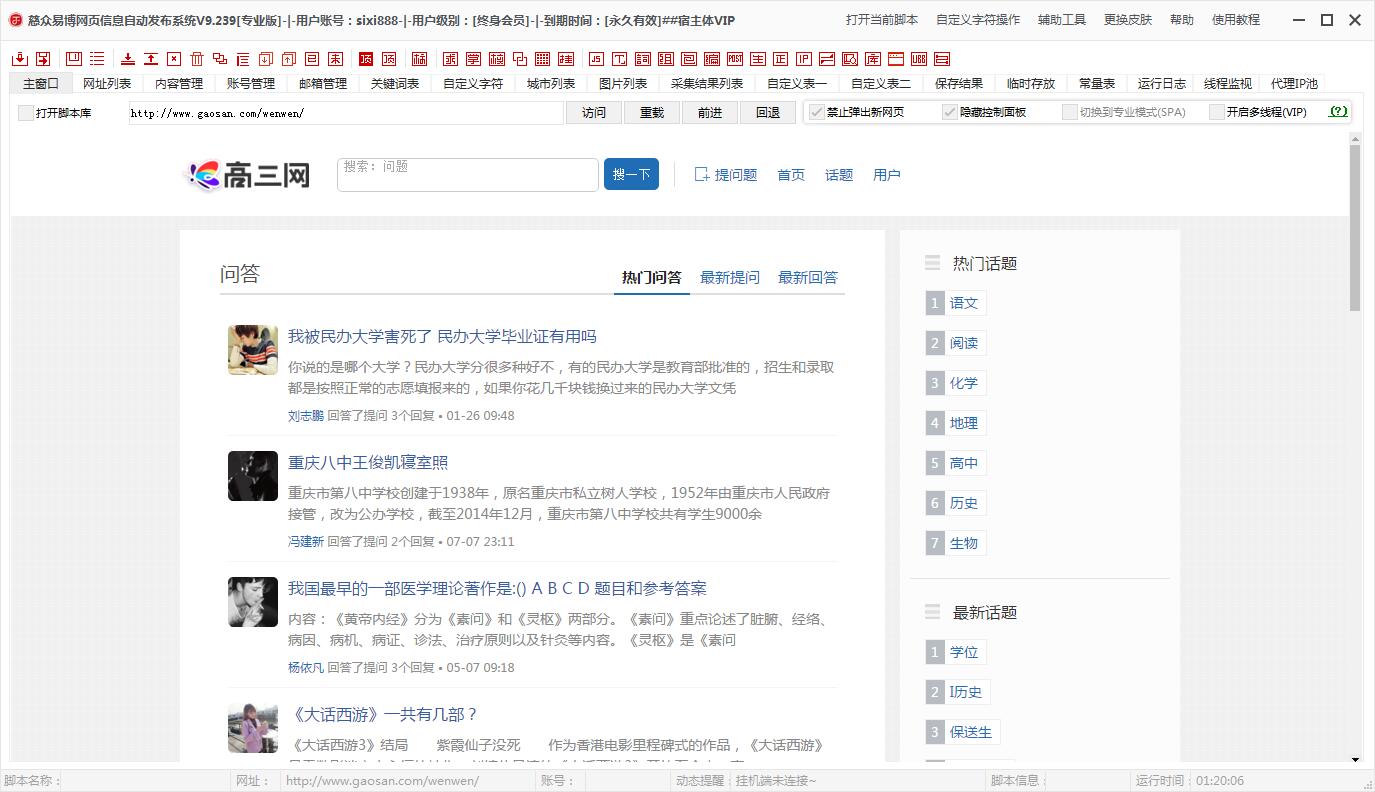The width and height of the screenshot is (1375, 792).
Task: Uncheck 禁止弹出新网页 checkbox
Action: point(816,112)
